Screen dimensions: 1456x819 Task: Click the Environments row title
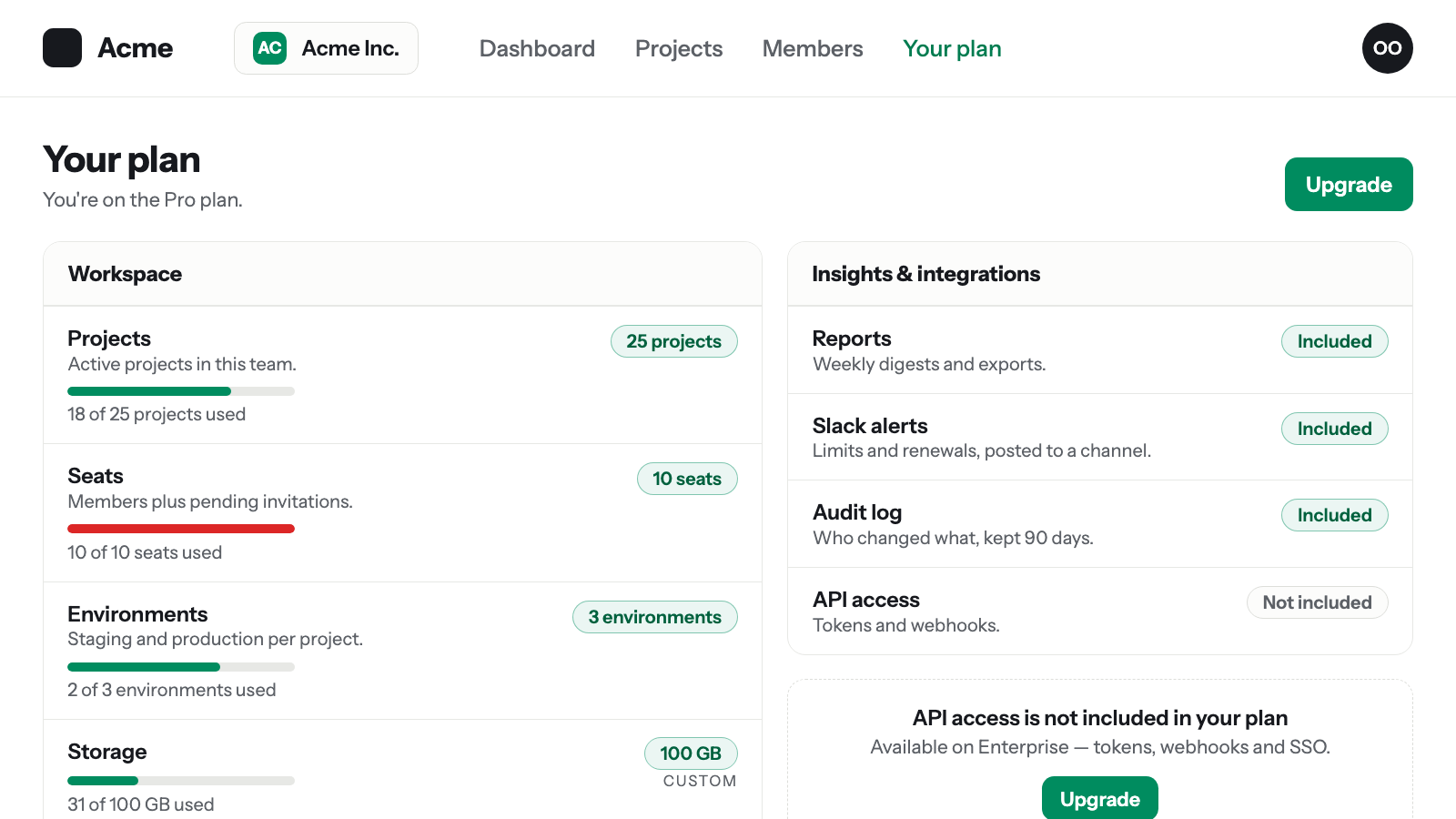point(137,614)
